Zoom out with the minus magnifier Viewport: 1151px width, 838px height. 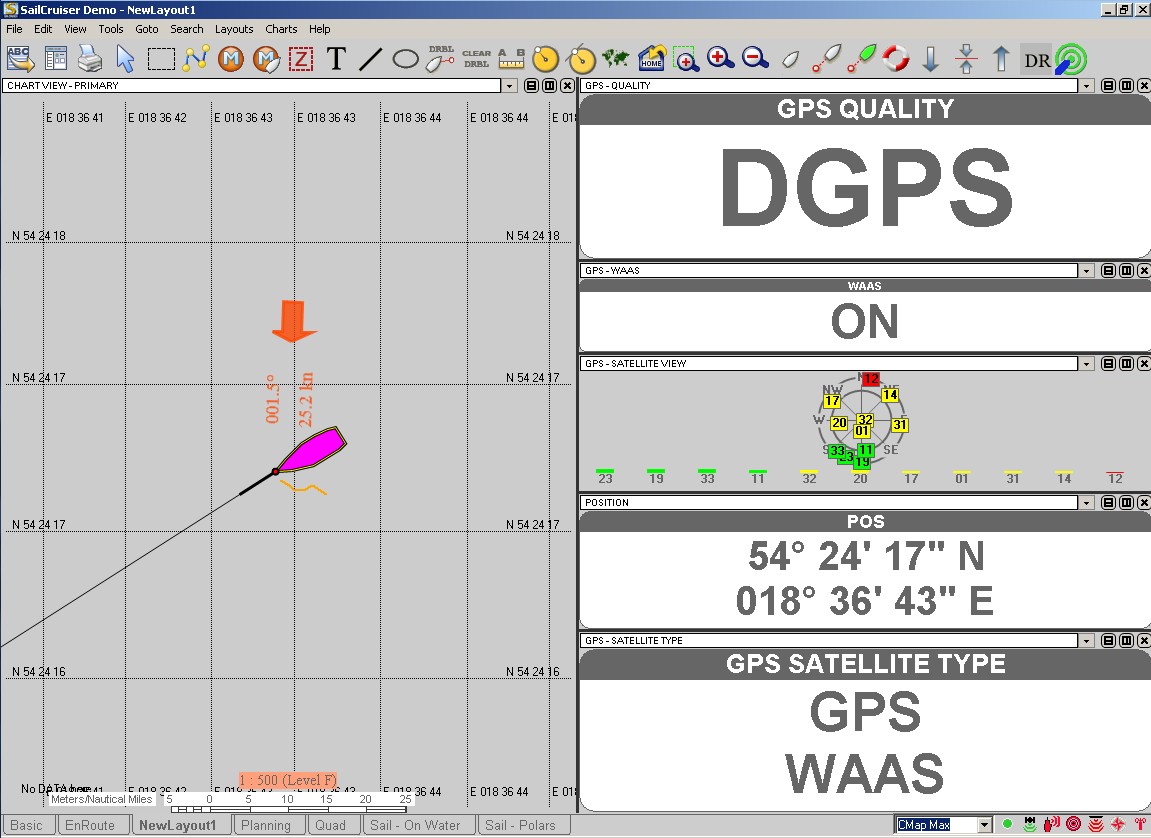pos(755,59)
